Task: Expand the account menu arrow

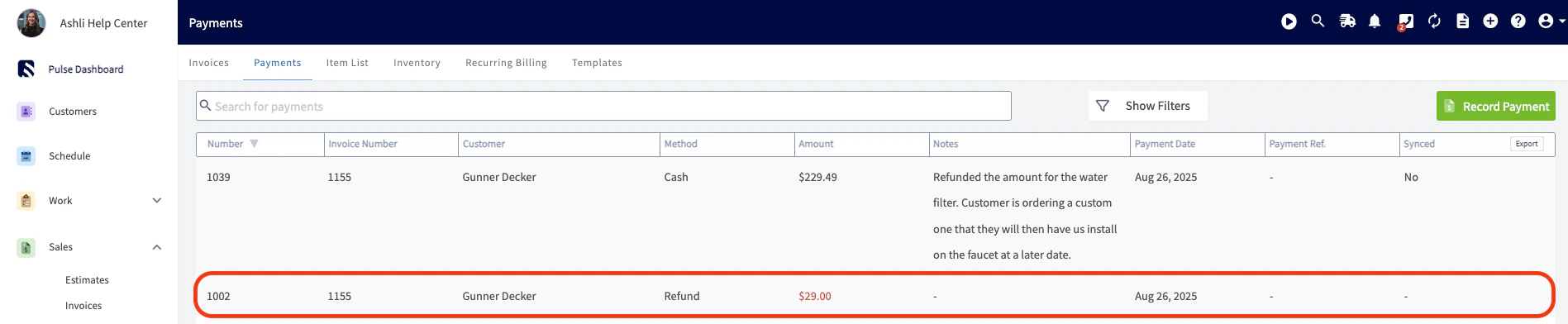Action: [x=1561, y=21]
